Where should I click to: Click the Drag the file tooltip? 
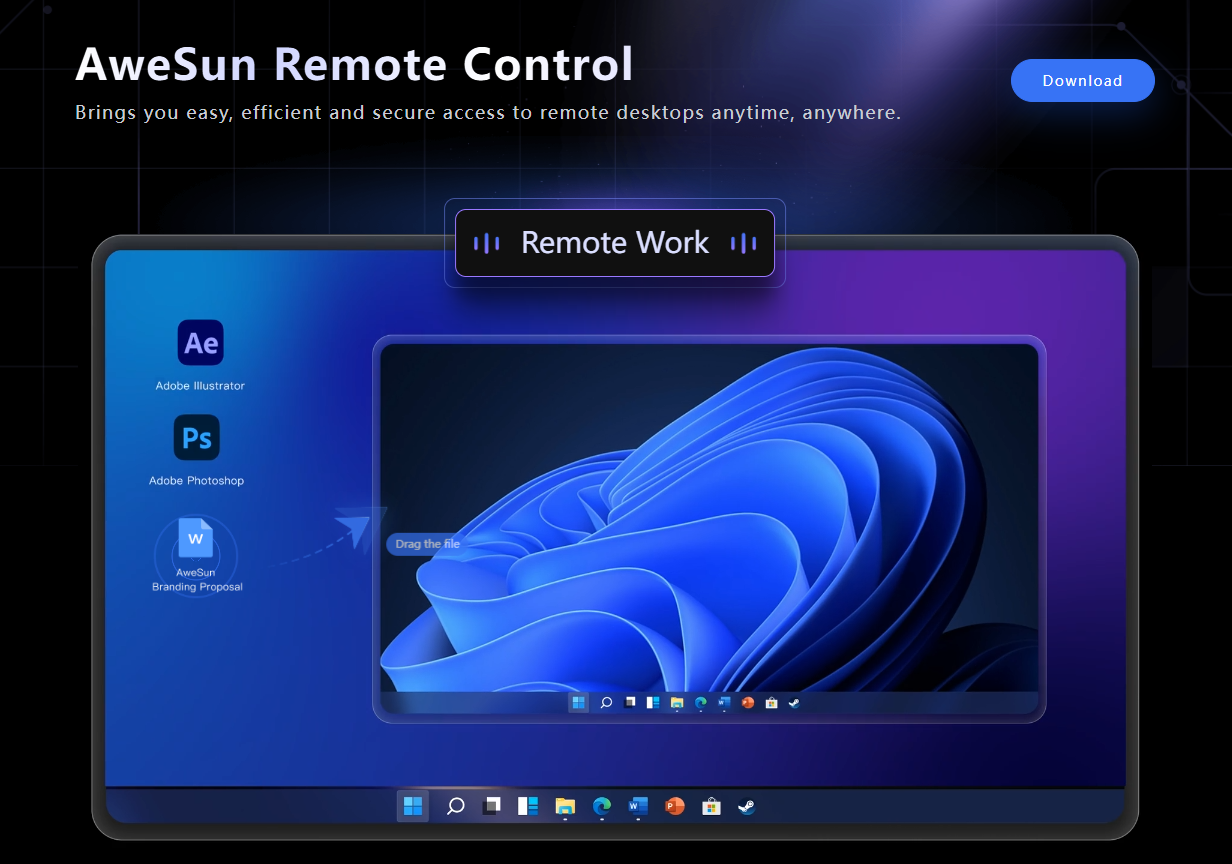[428, 544]
